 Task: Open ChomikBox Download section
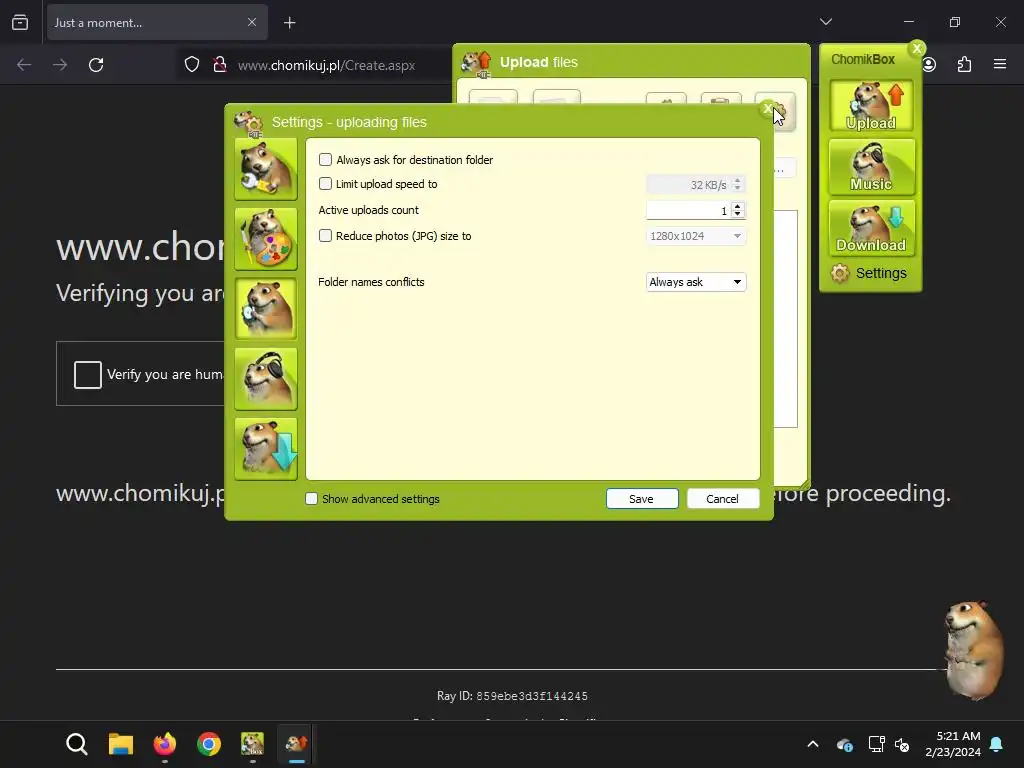click(x=871, y=228)
